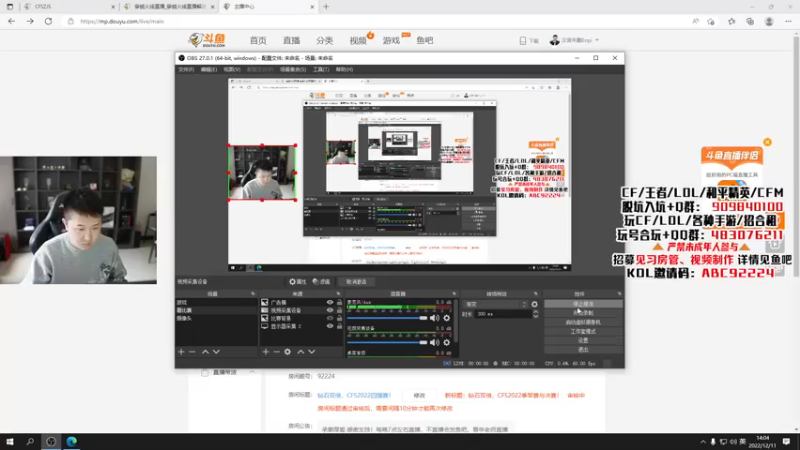Screen dimensions: 800x450
Task: Toggle lock on 显示器采集 2 source
Action: coord(339,326)
